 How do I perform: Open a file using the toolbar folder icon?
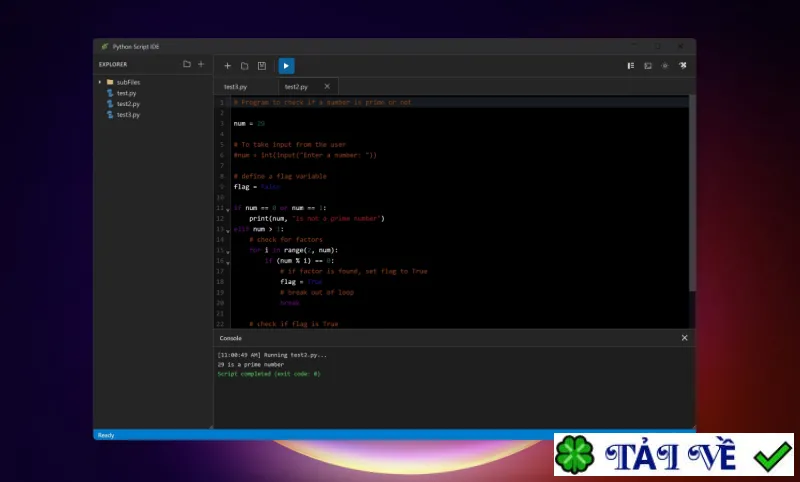244,66
